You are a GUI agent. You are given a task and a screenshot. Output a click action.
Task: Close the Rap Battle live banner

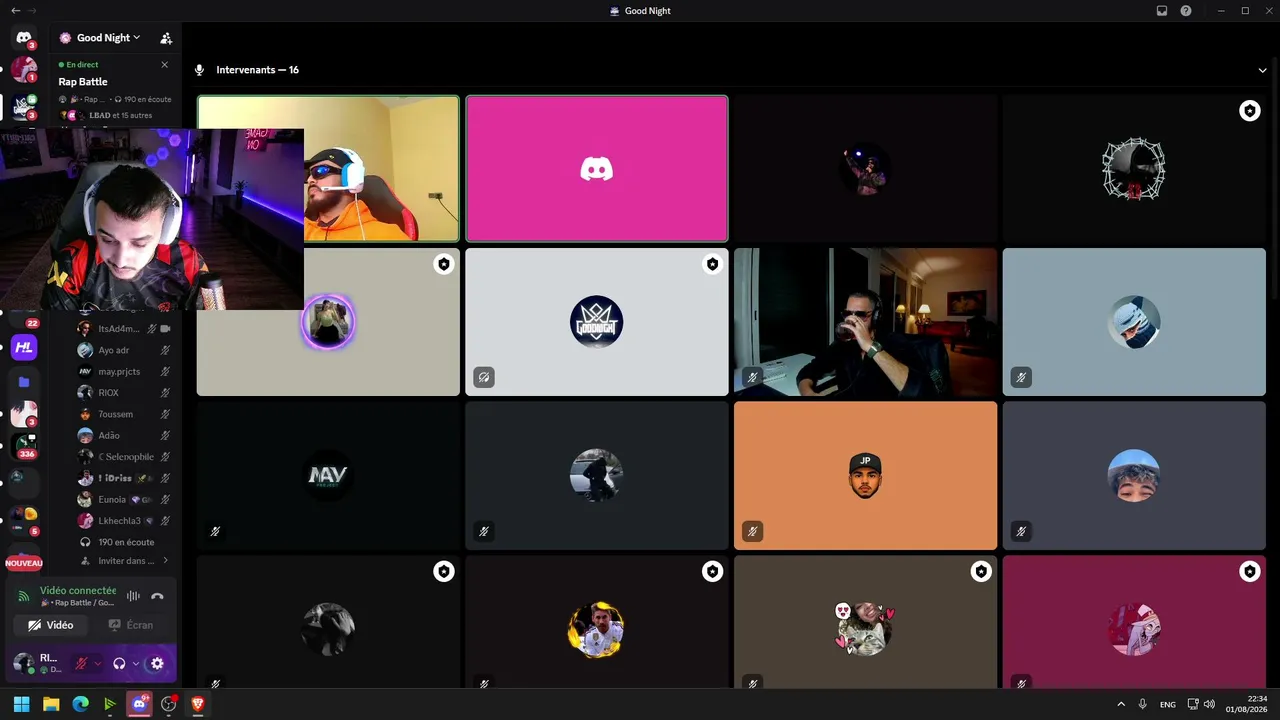point(165,64)
